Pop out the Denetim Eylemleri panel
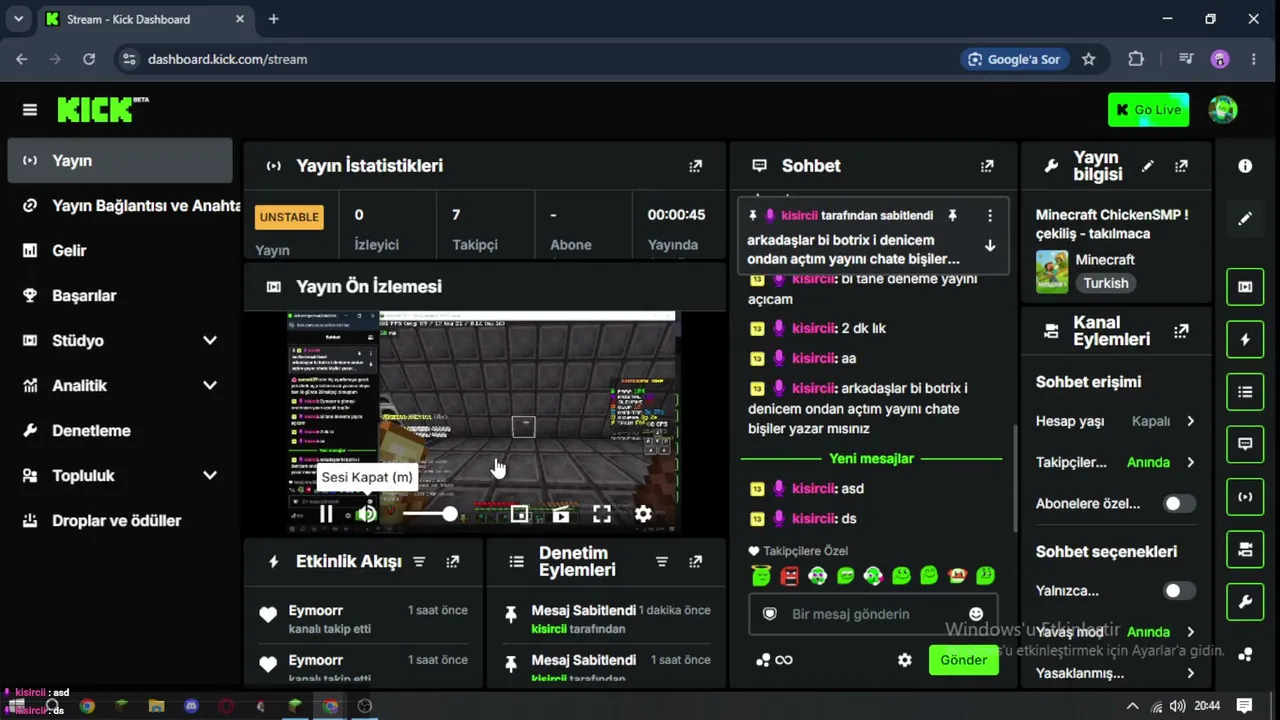 point(695,562)
